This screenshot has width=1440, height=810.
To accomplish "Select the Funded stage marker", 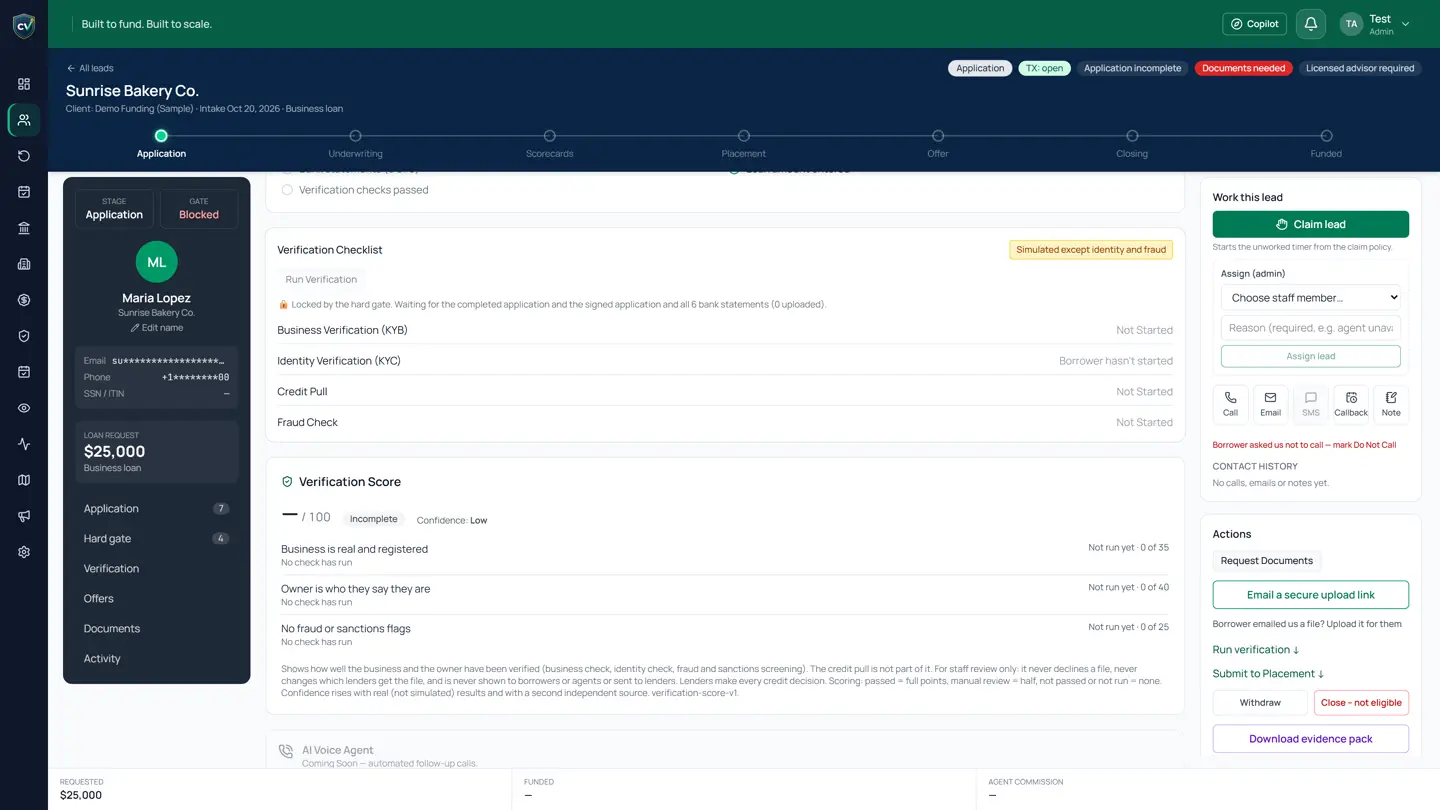I will (1326, 136).
